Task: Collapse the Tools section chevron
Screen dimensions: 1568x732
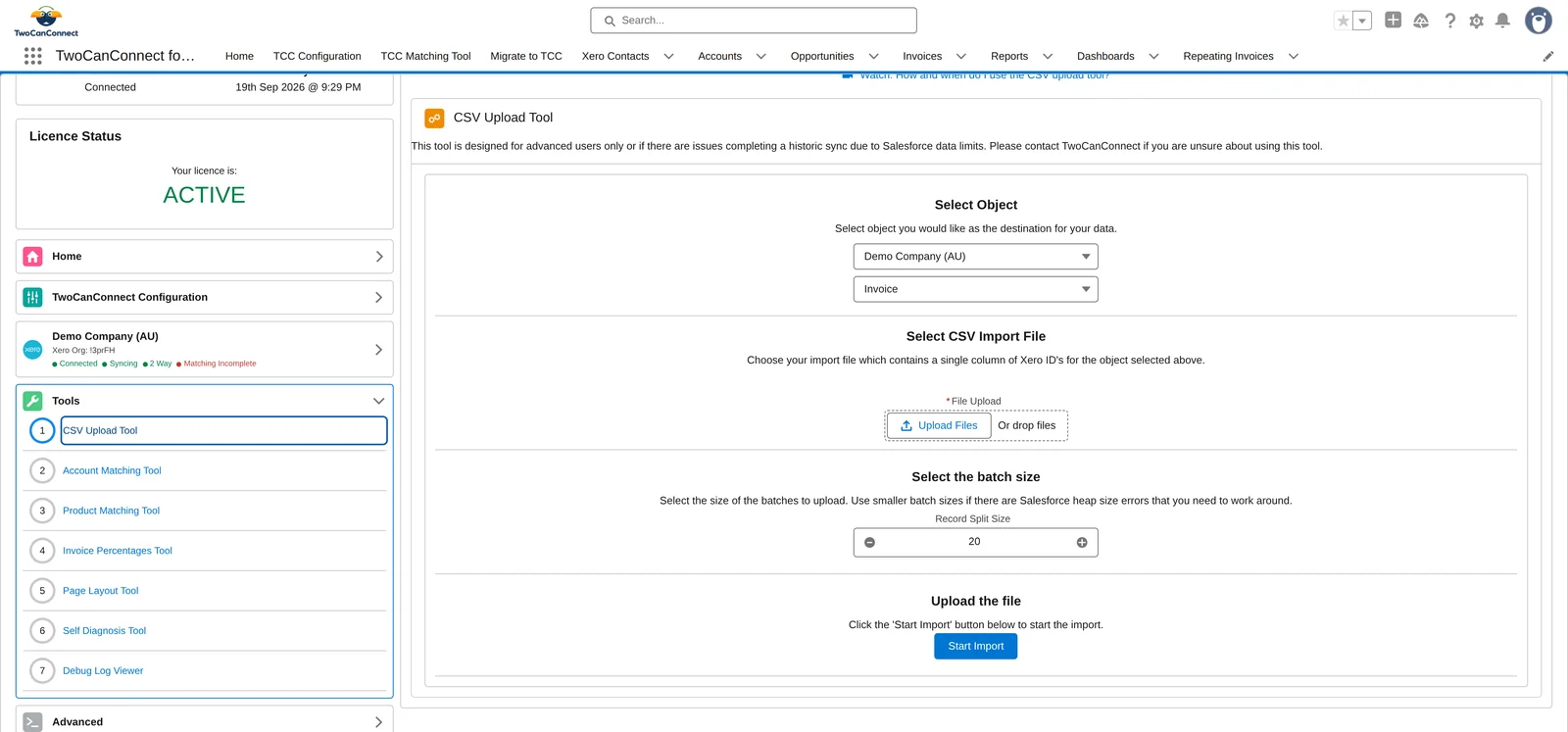Action: click(378, 401)
